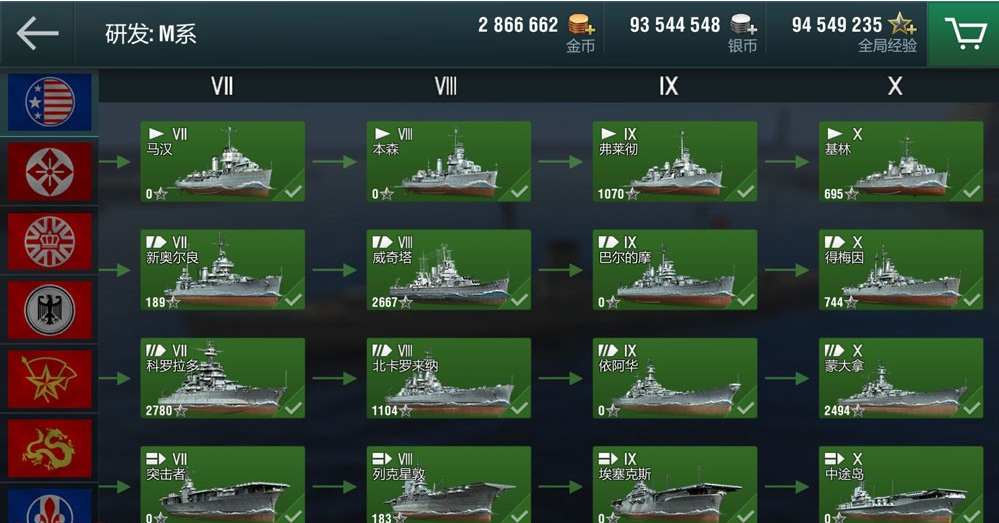Convert global XP via the 全局经验 star icon
Image resolution: width=999 pixels, height=523 pixels.
[x=902, y=25]
